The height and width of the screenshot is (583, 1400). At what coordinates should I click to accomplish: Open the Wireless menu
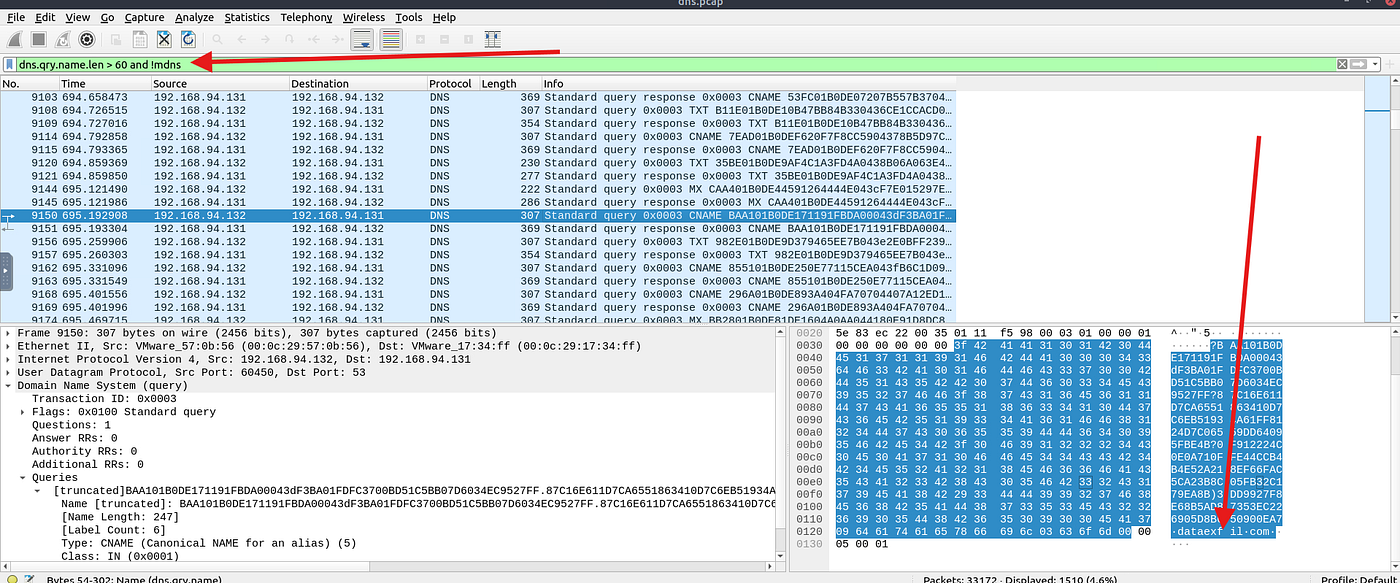363,17
